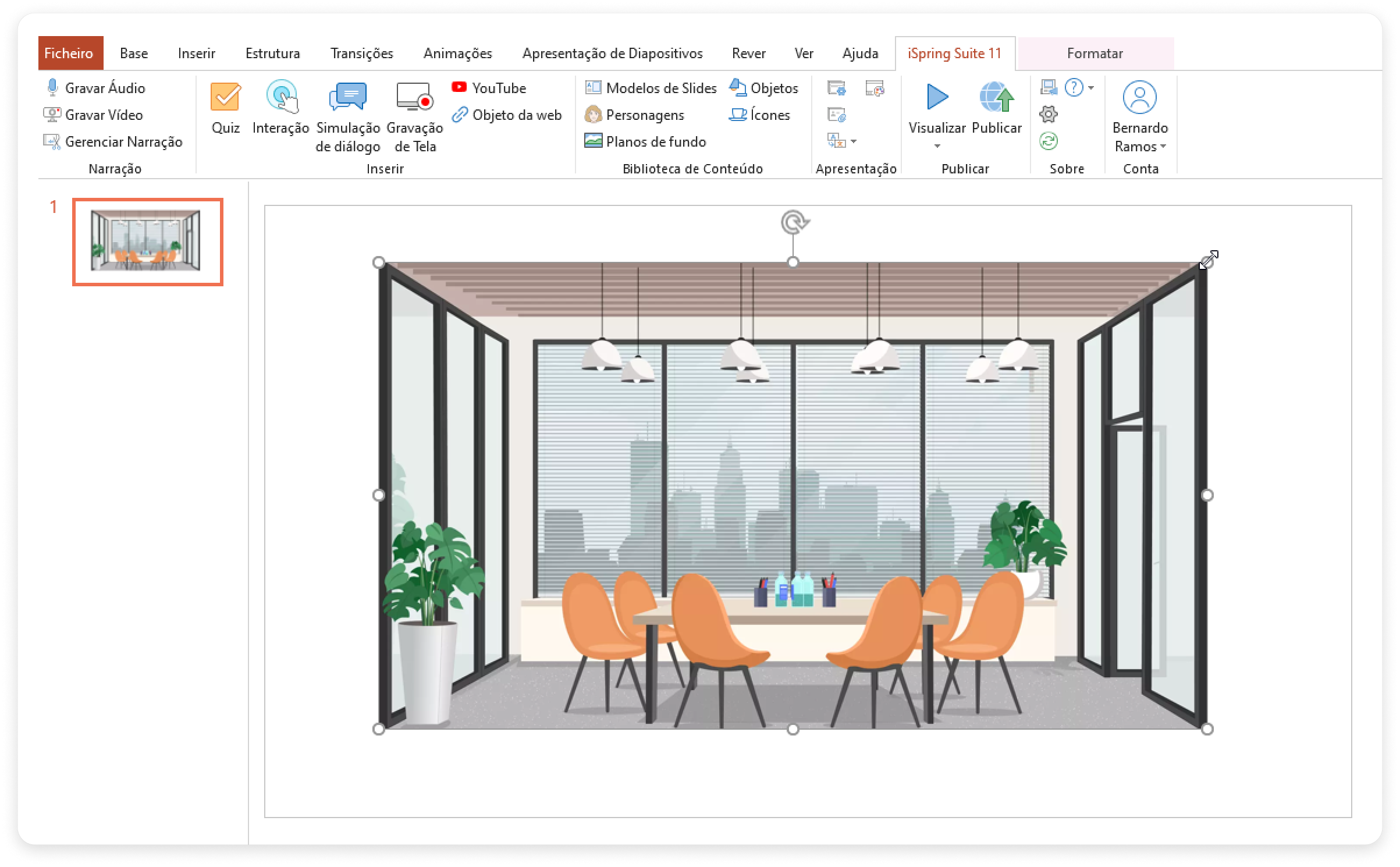Open the gear settings icon in Sobre

(x=1048, y=114)
